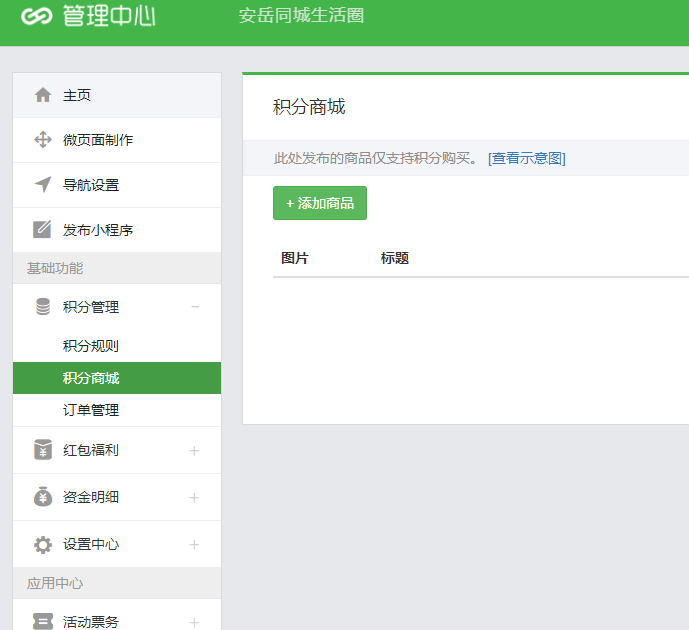Click the move-arrows icon for 微页面制作

click(x=43, y=140)
